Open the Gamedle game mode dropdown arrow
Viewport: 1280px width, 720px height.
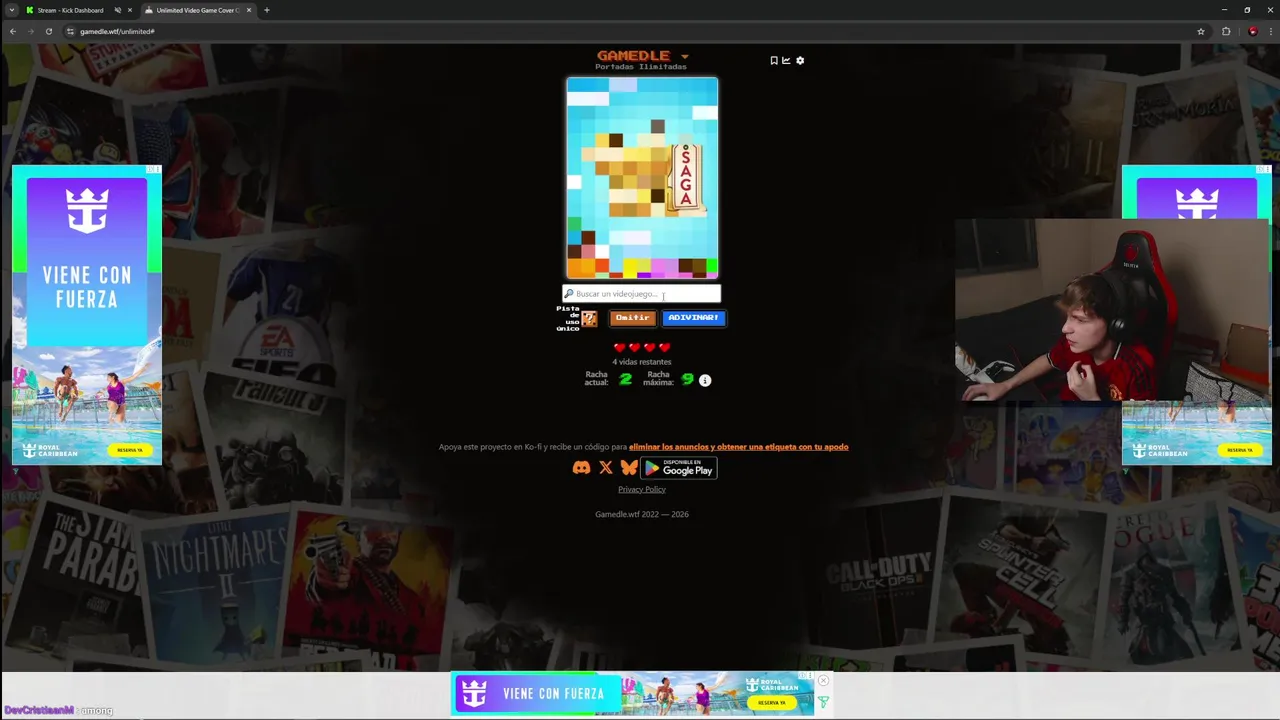(x=685, y=57)
